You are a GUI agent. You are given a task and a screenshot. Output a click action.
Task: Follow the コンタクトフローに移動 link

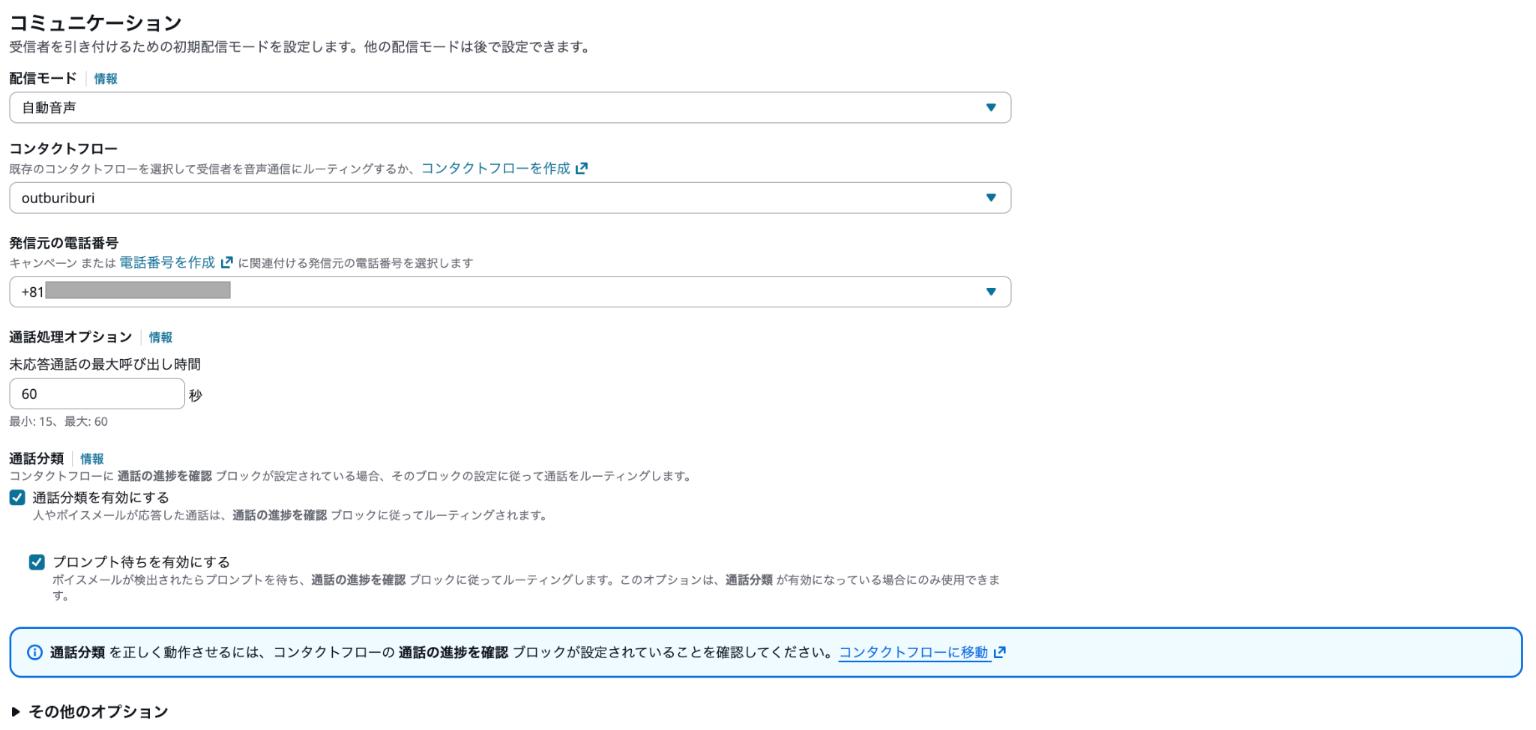click(914, 652)
